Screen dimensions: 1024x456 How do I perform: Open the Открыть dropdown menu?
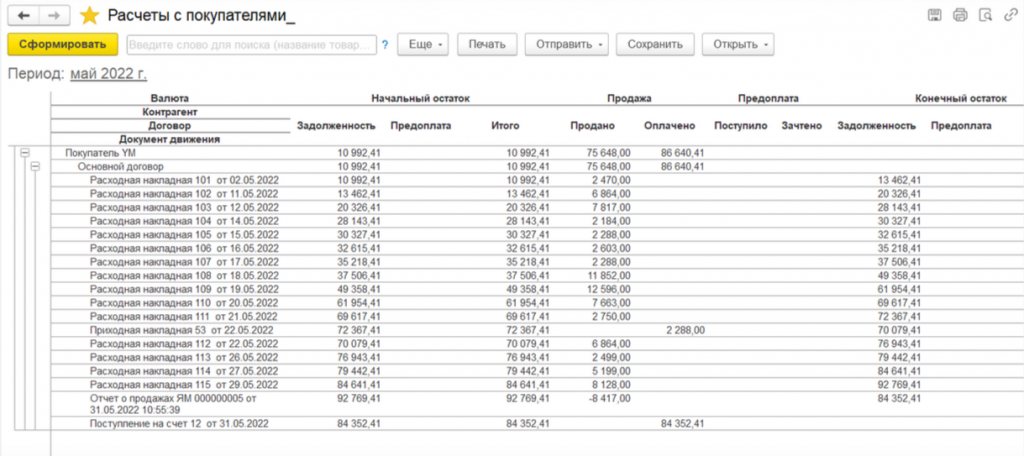[739, 45]
